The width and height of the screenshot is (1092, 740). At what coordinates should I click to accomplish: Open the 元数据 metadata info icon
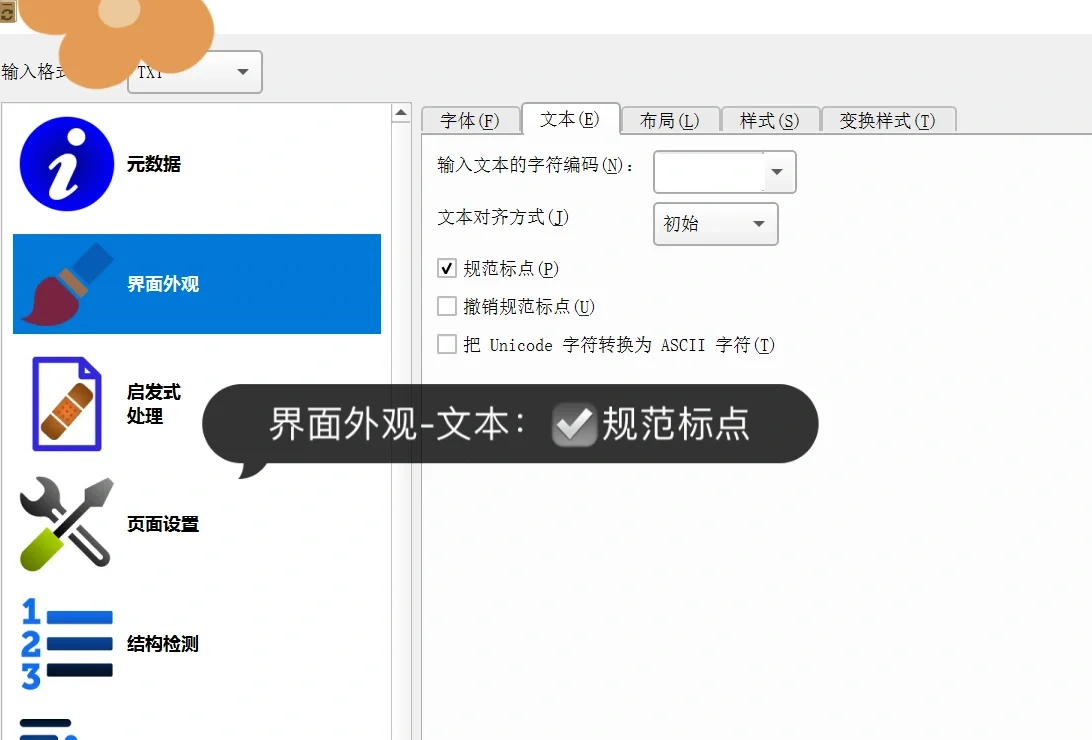click(67, 164)
